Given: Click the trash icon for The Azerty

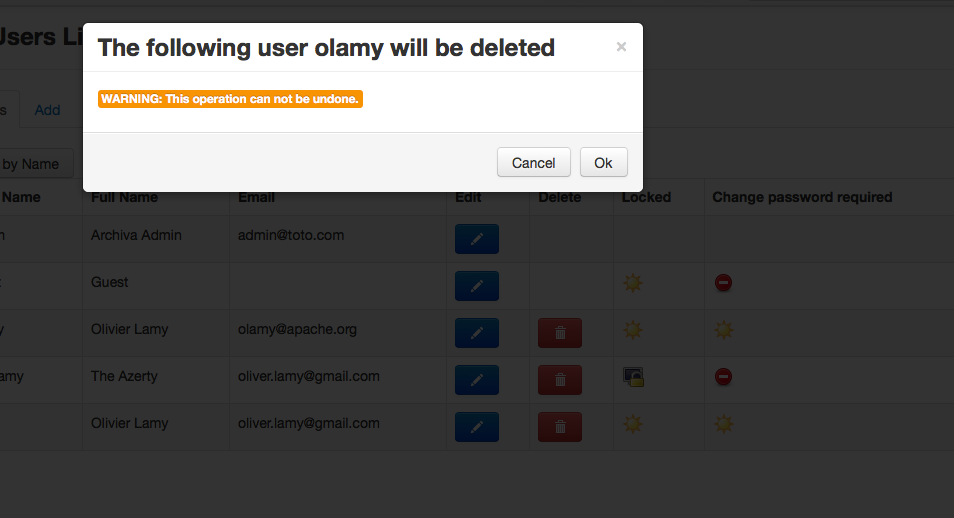Looking at the screenshot, I should (560, 380).
